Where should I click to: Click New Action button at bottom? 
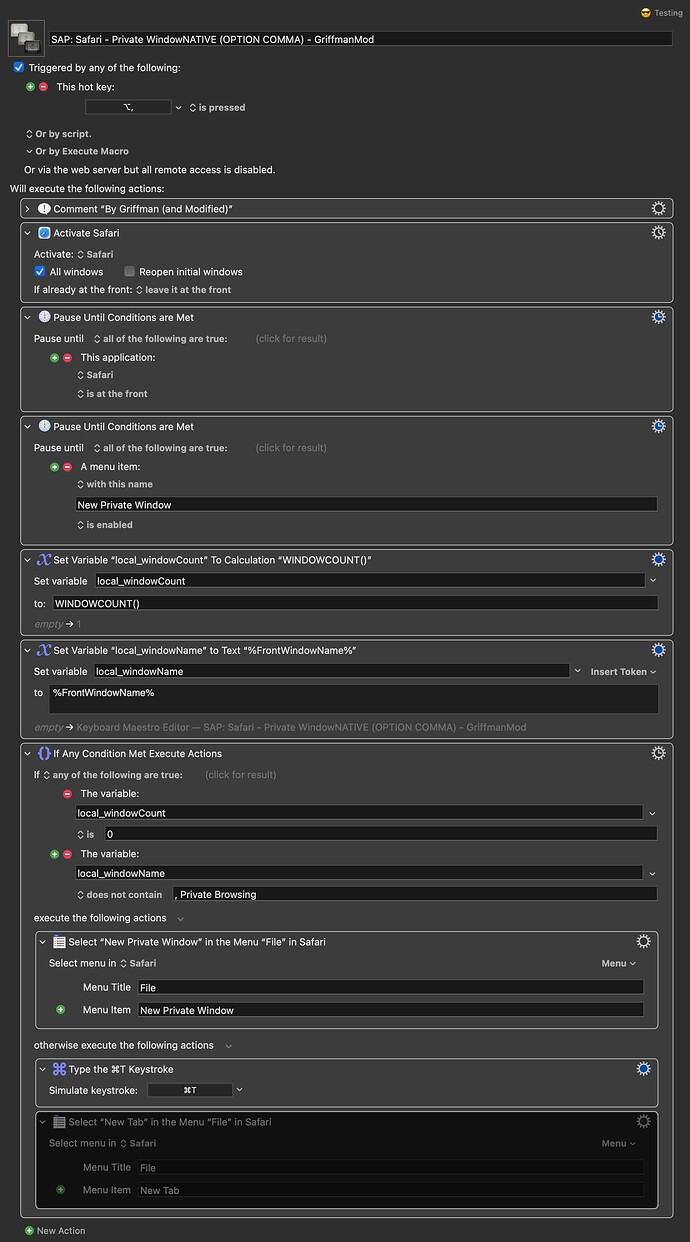(55, 1231)
